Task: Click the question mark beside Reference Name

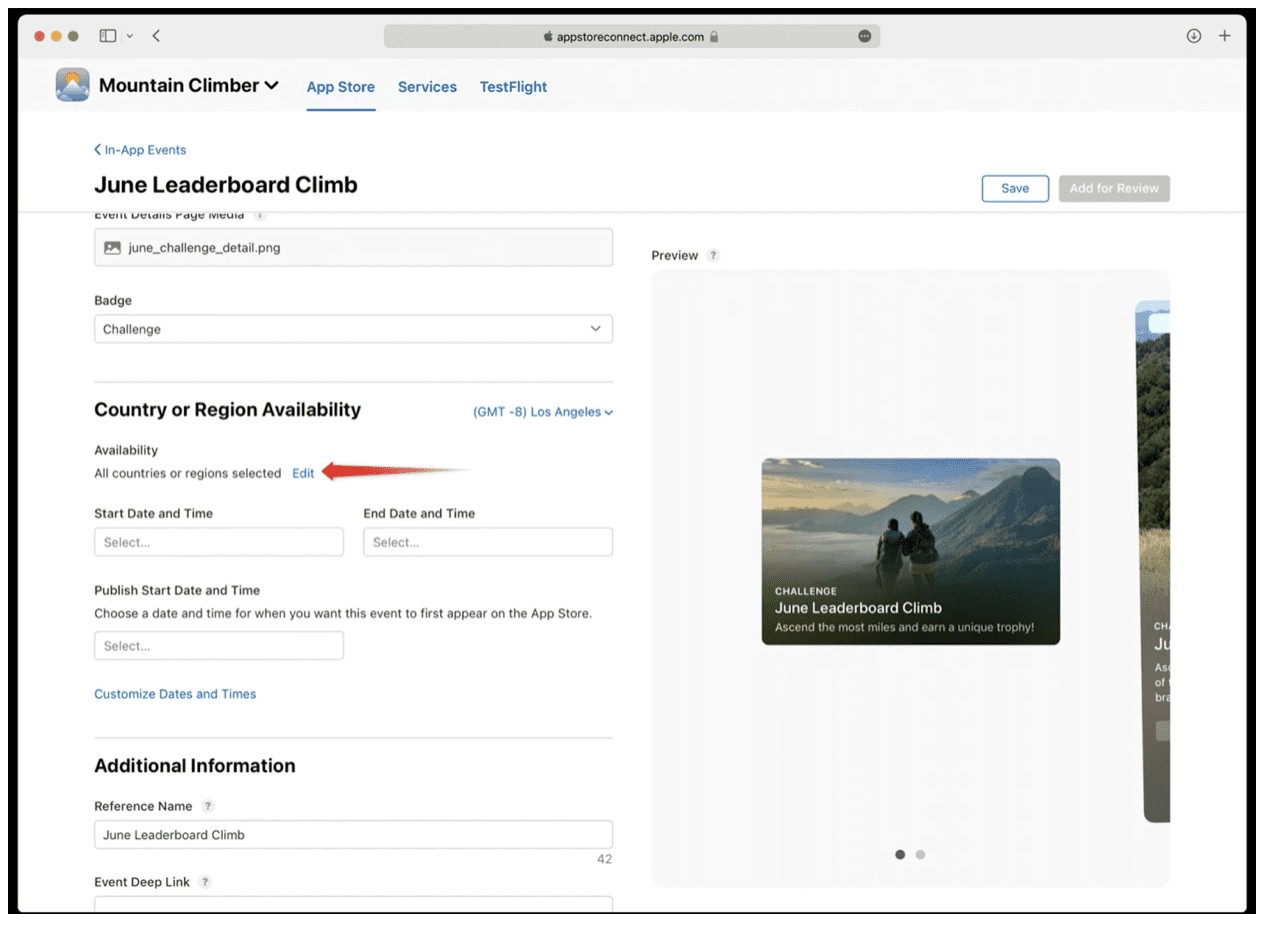Action: [x=206, y=806]
